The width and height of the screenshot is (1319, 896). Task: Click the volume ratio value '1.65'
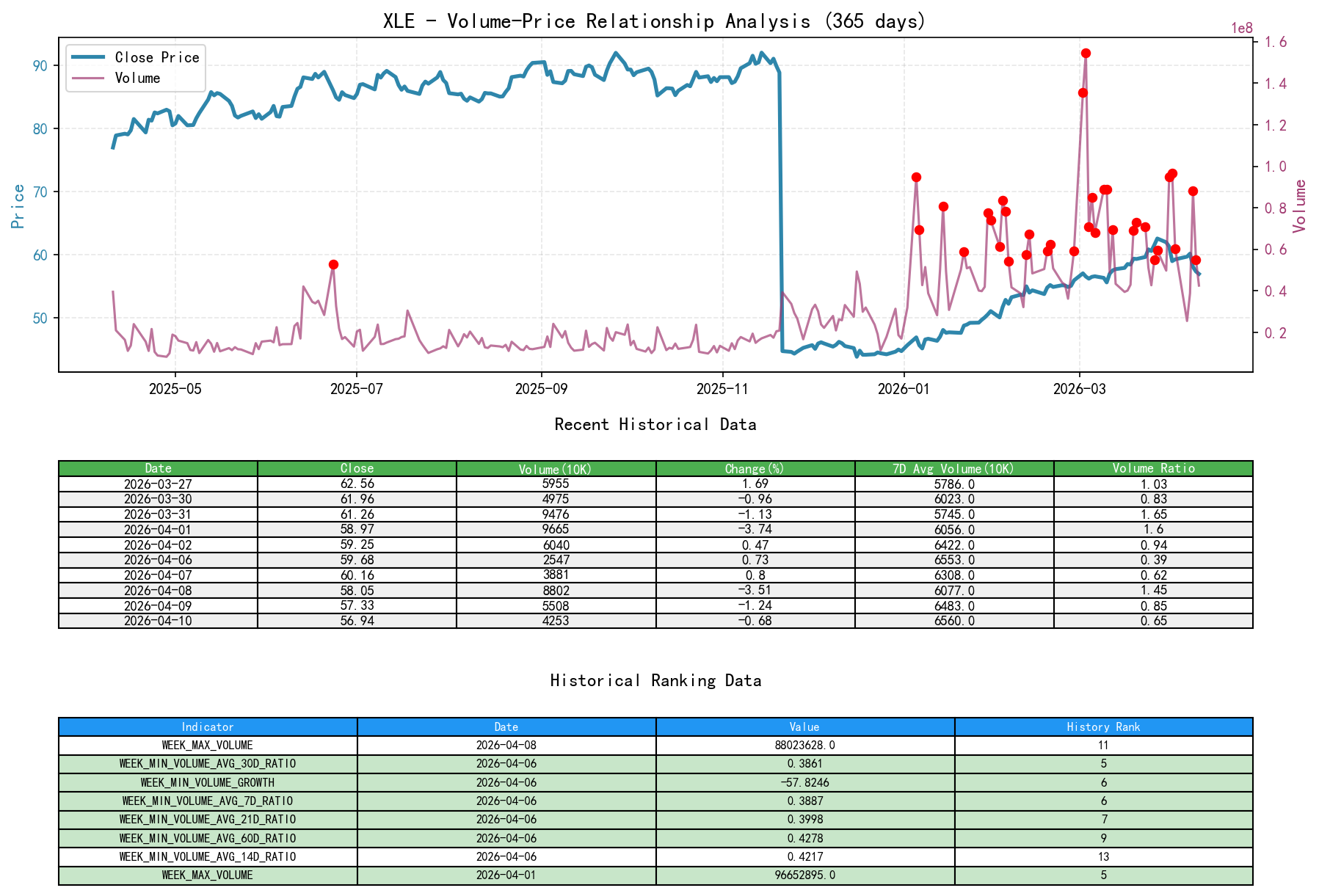[1153, 514]
